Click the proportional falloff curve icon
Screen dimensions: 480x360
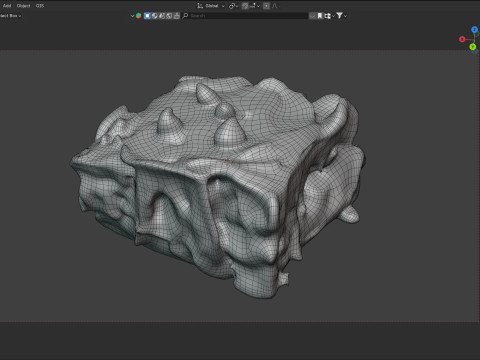pos(275,6)
